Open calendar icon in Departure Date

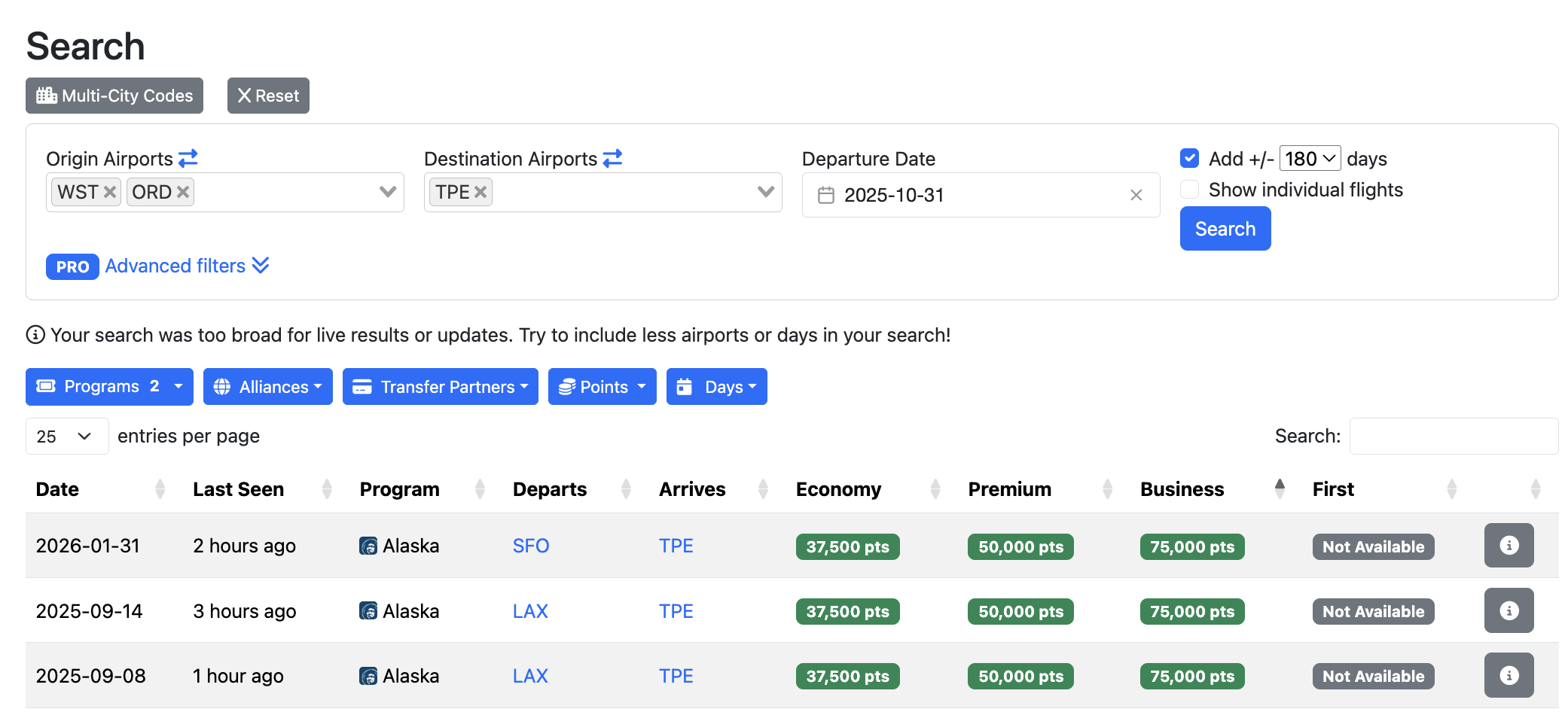tap(826, 195)
